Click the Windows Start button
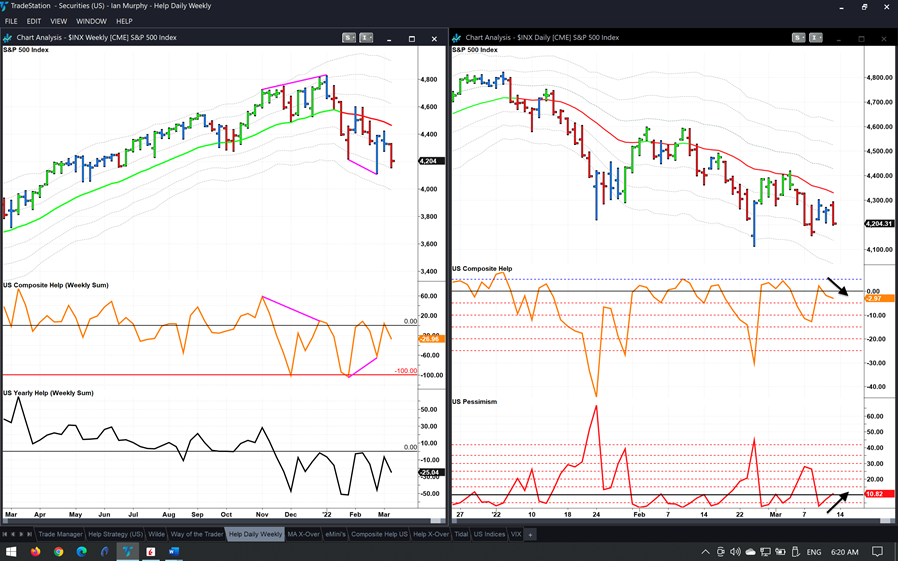This screenshot has width=898, height=561. coord(11,551)
